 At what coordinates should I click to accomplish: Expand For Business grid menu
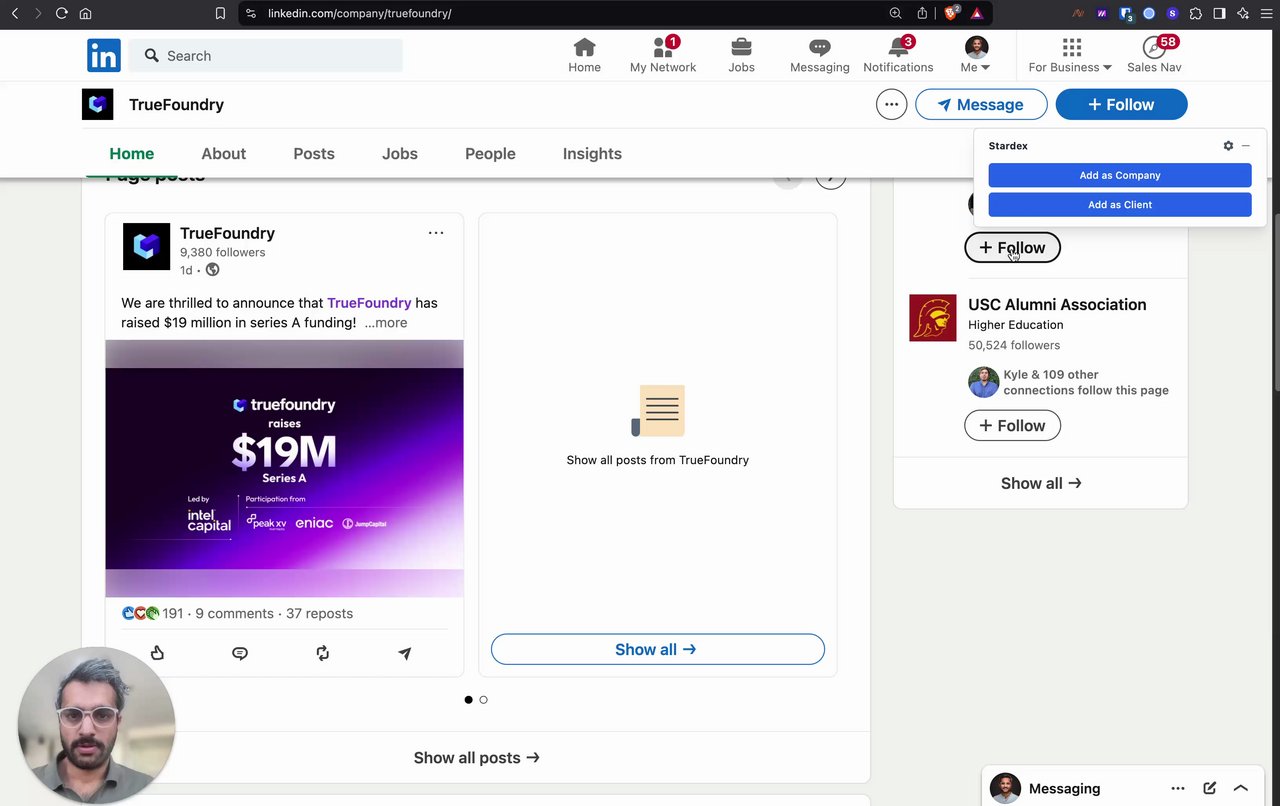tap(1070, 56)
